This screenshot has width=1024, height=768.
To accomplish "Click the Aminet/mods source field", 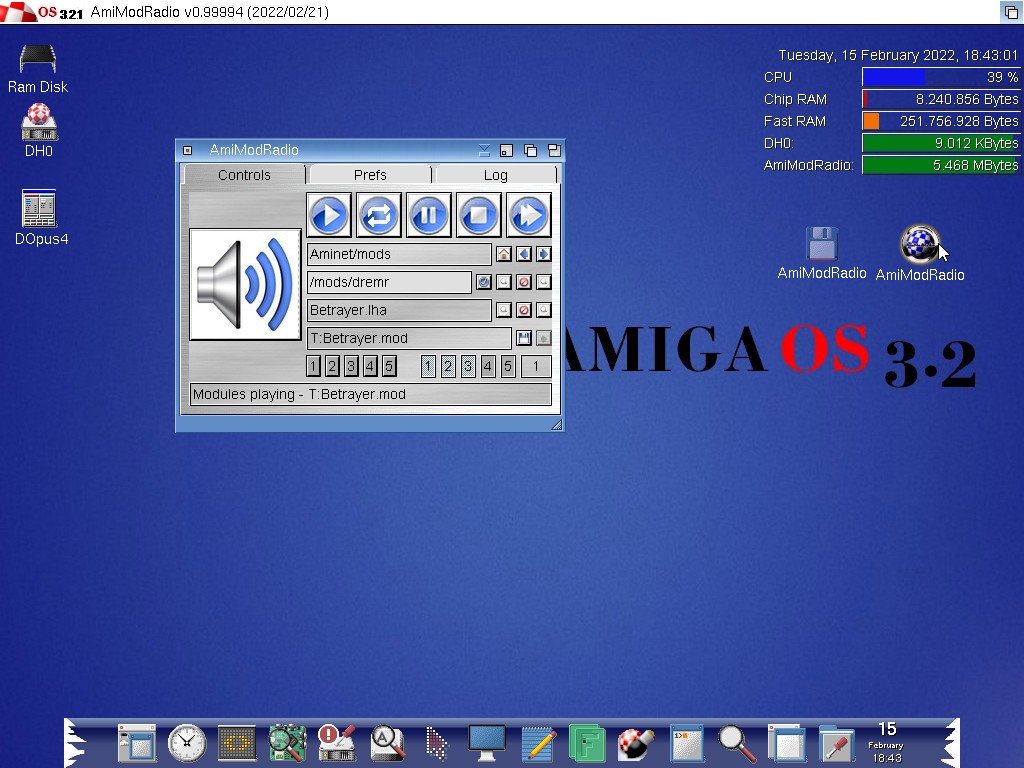I will pyautogui.click(x=399, y=254).
